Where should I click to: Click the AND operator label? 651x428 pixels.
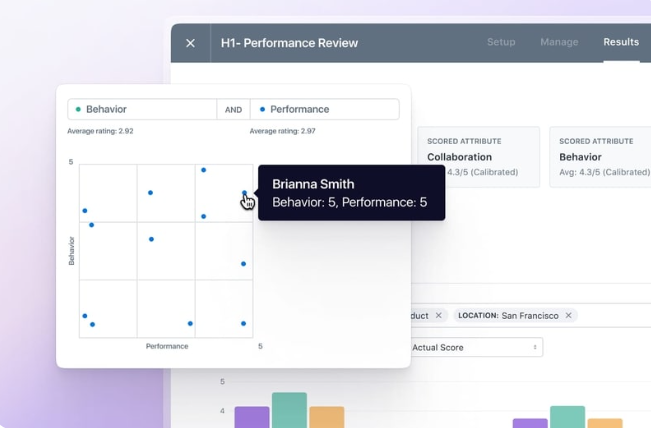[x=233, y=110]
